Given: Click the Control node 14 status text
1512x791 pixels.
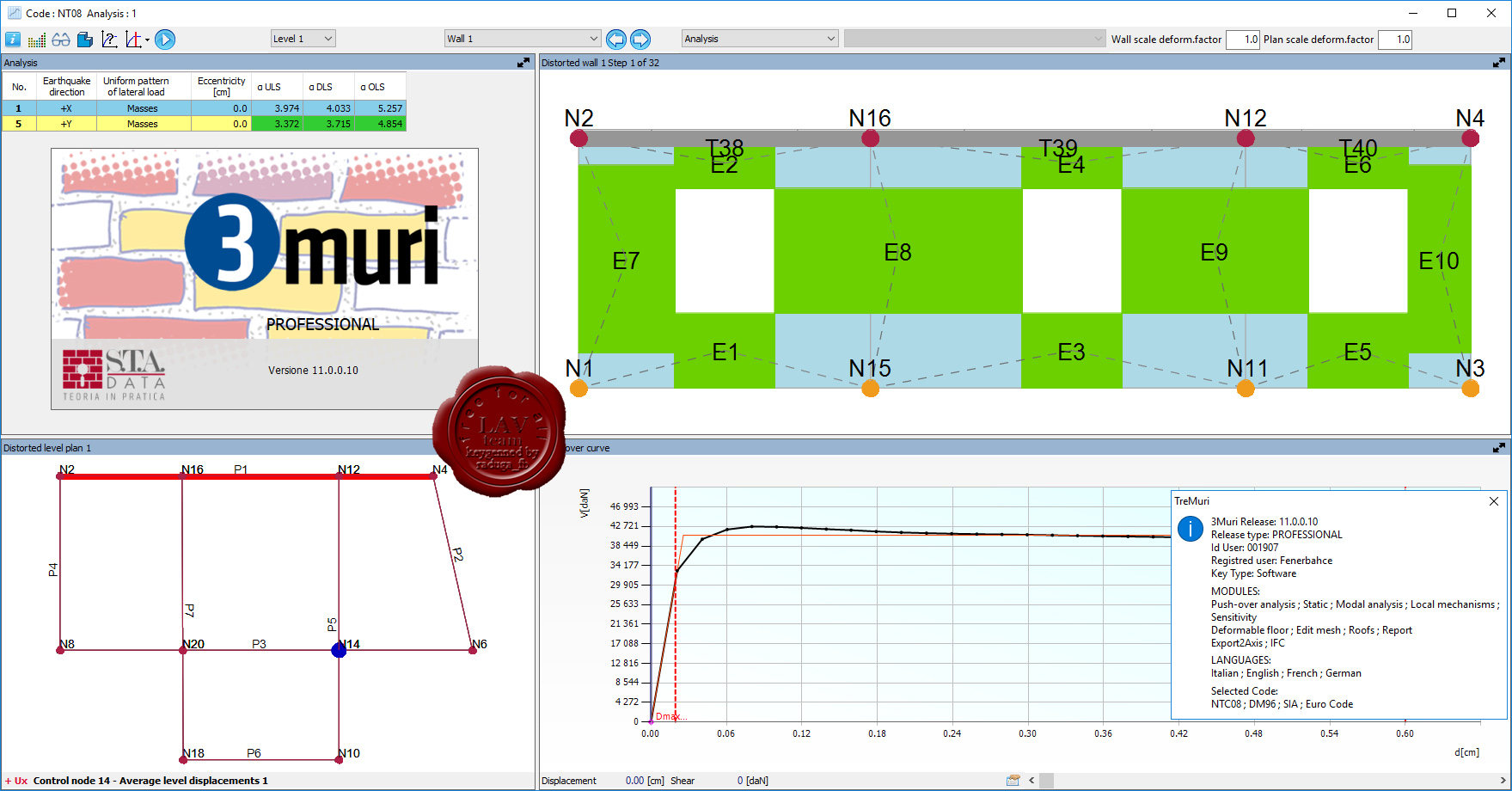Looking at the screenshot, I should [150, 781].
